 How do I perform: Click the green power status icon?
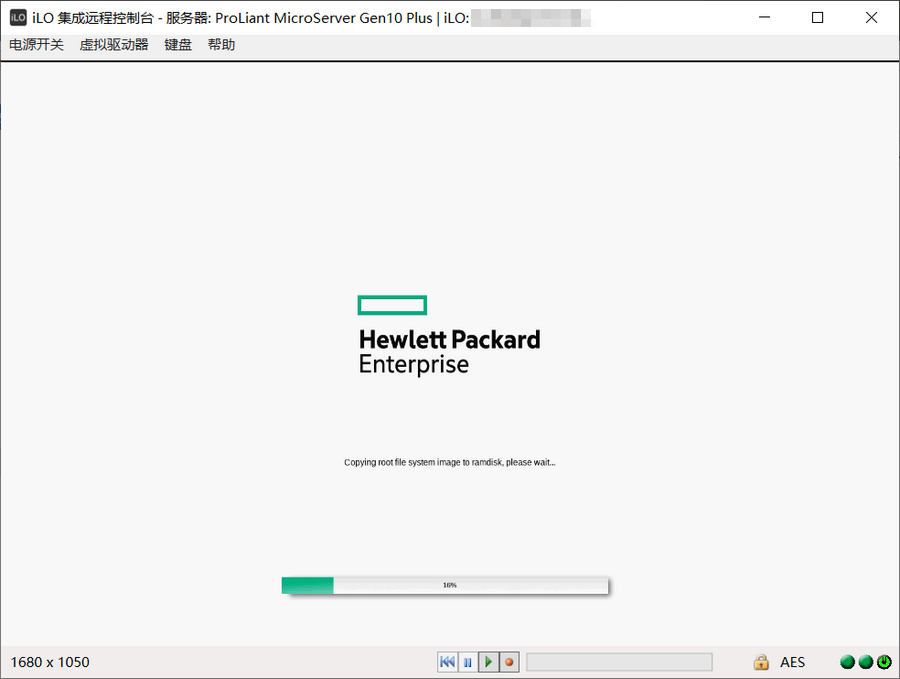[884, 662]
